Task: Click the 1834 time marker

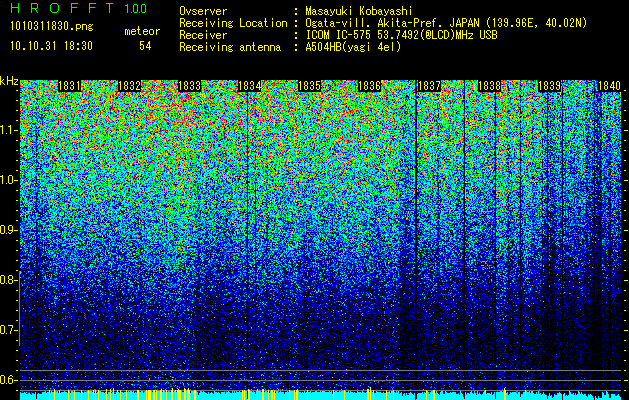Action: click(x=250, y=86)
